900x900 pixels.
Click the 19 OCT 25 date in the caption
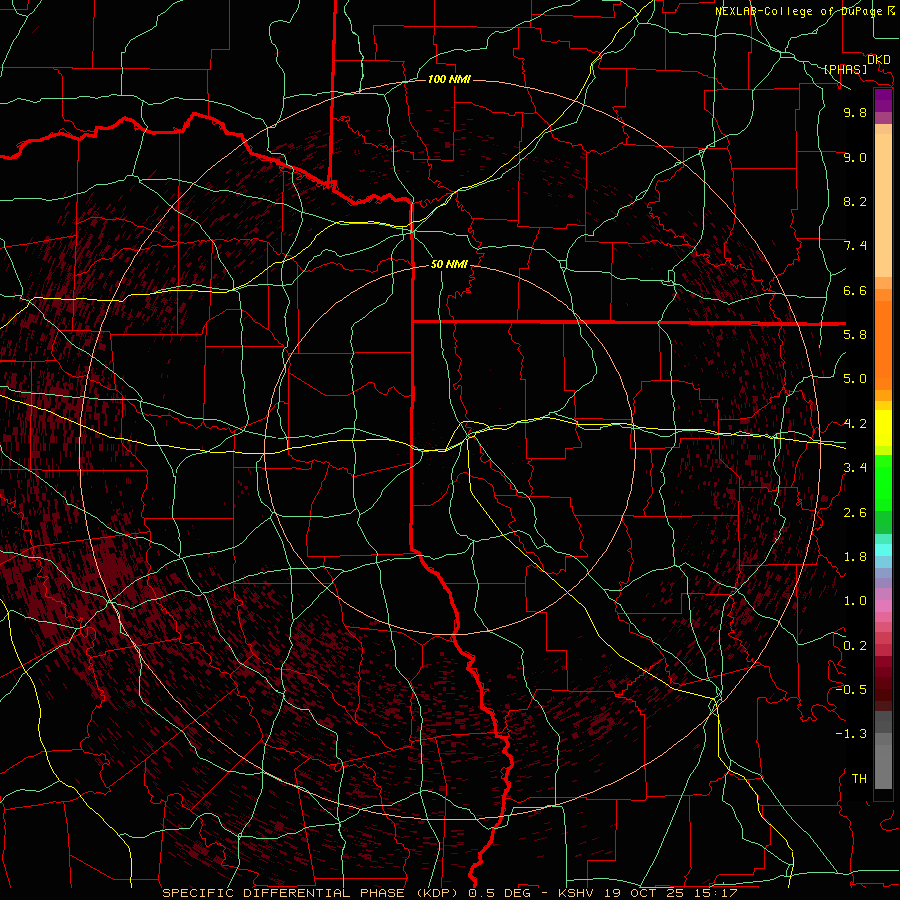(643, 893)
